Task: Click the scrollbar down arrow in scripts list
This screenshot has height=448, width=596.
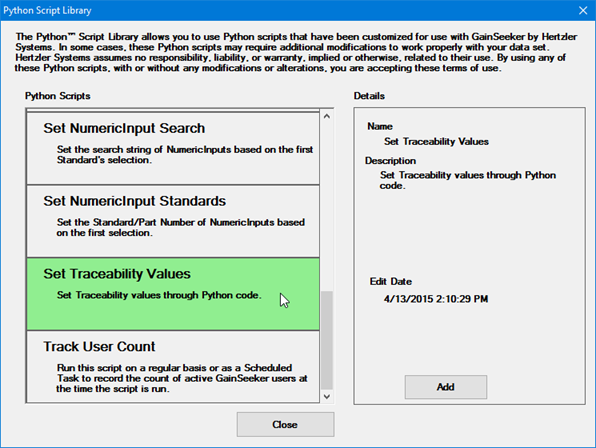Action: (x=327, y=397)
